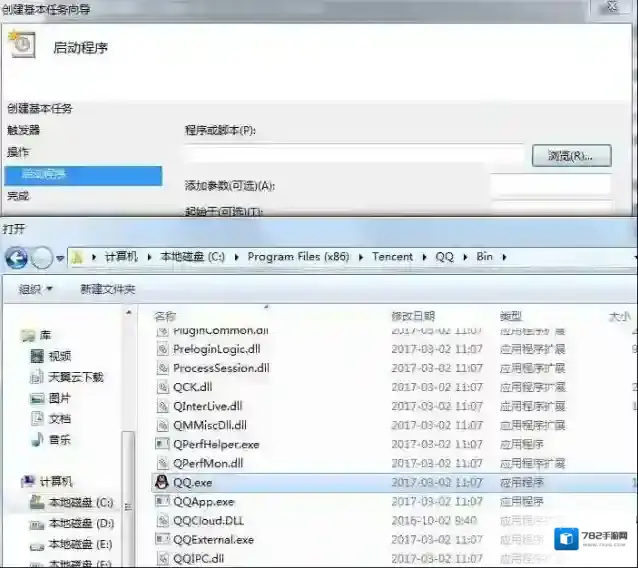This screenshot has width=638, height=568.
Task: Click the 添加参数 optional input field
Action: point(550,185)
